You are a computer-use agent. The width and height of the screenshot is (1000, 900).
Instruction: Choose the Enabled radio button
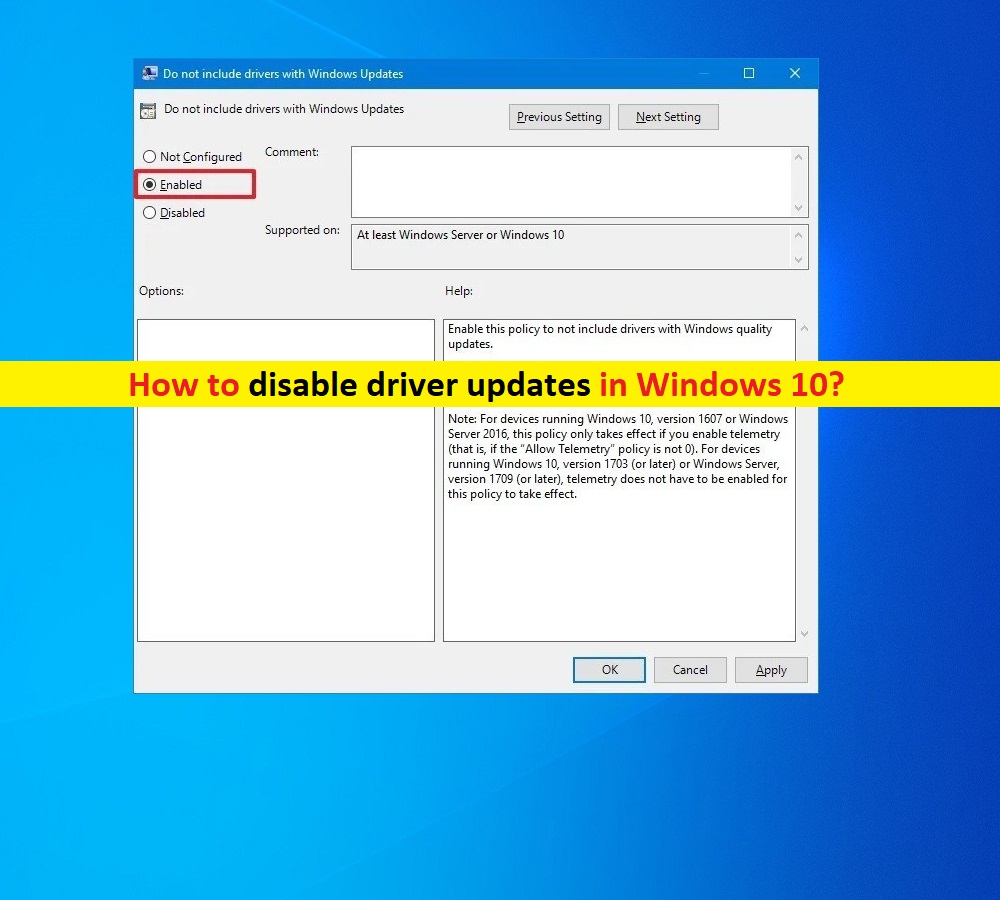[150, 185]
